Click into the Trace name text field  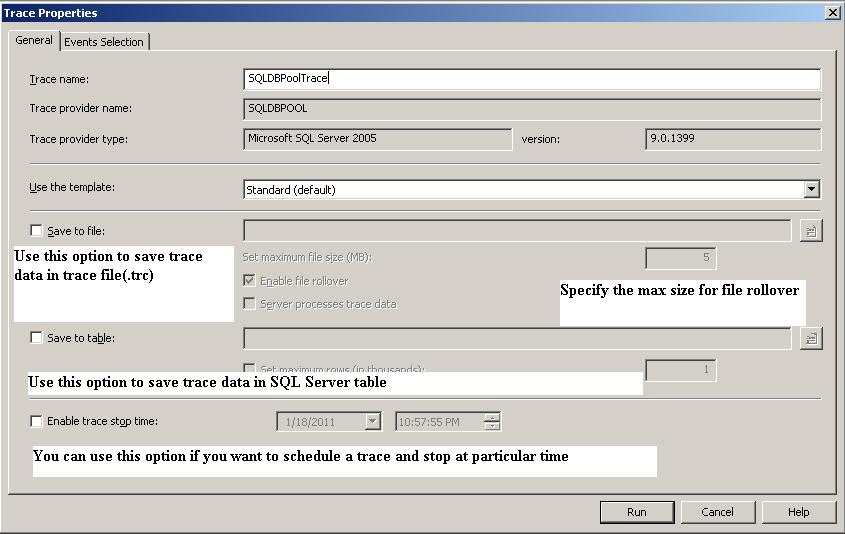point(532,79)
